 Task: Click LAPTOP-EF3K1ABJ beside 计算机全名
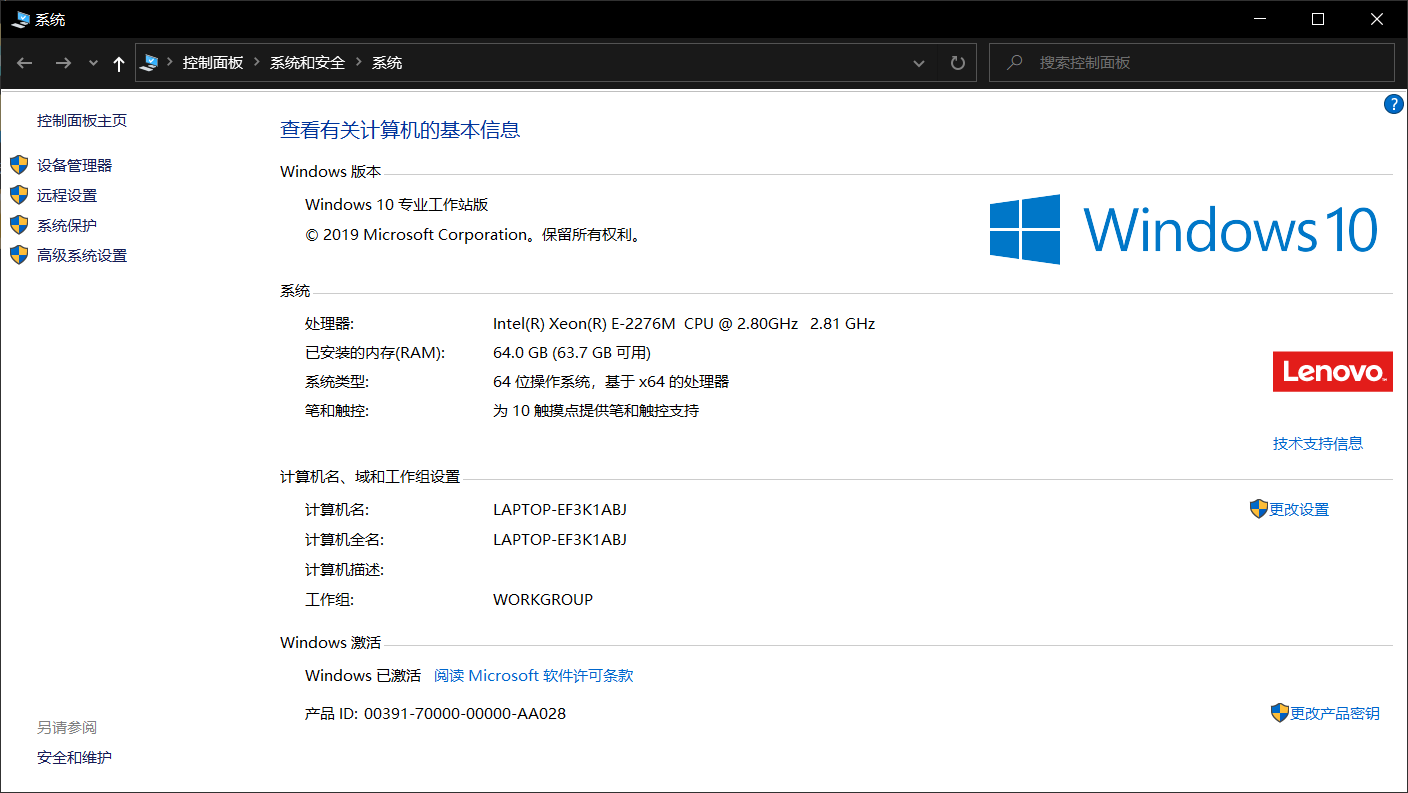560,540
